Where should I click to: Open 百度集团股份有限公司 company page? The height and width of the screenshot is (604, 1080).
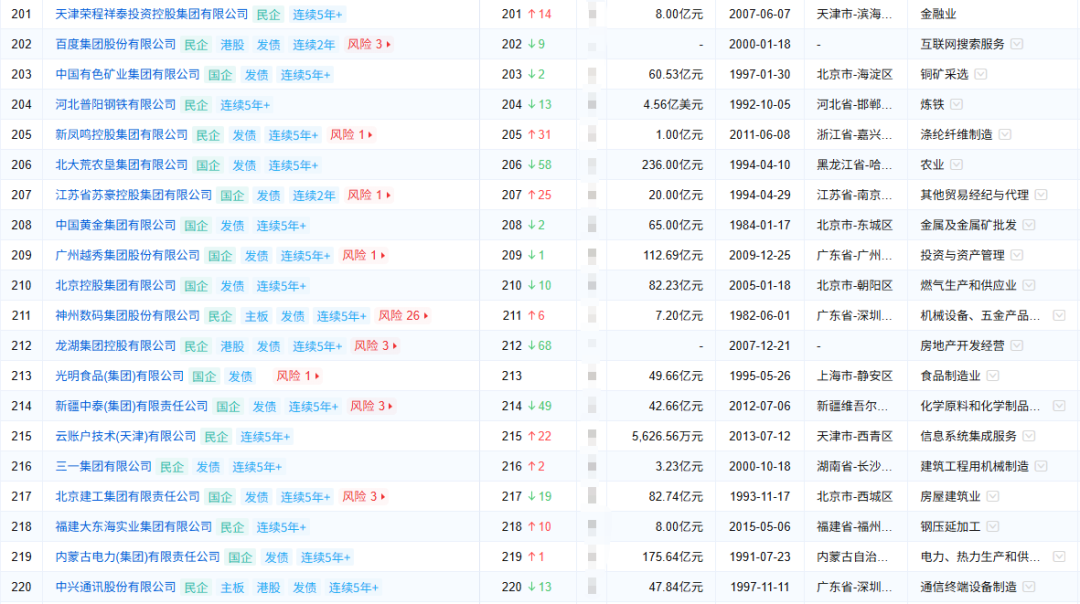(x=116, y=44)
